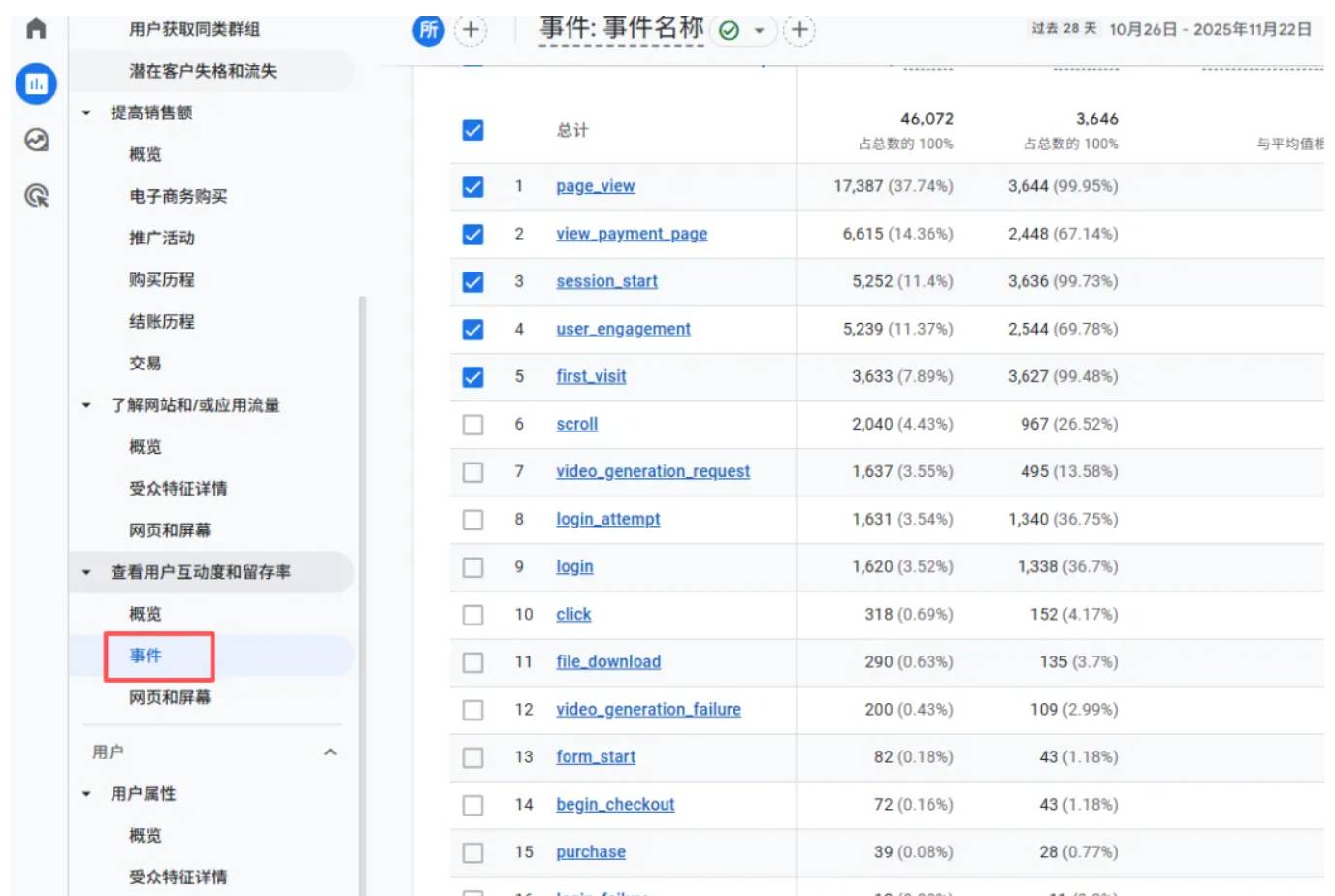
Task: Open the form_start event link
Action: (x=596, y=756)
